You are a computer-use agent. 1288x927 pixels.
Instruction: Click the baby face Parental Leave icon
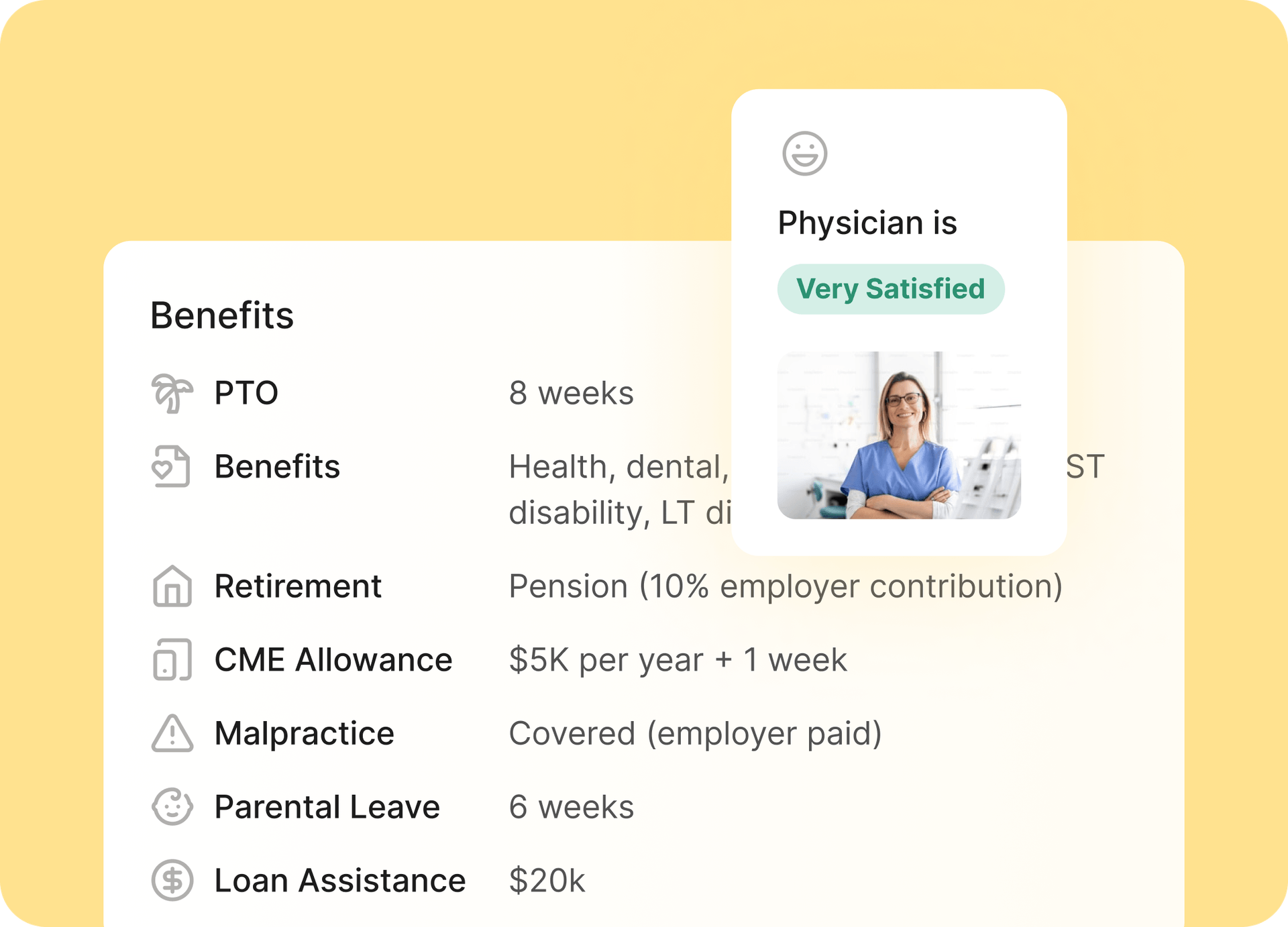coord(172,806)
